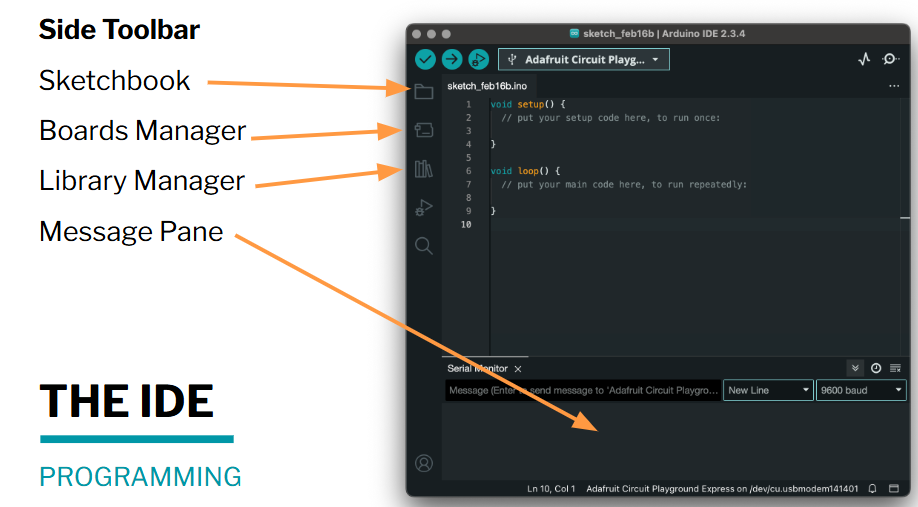Viewport: 918px width, 507px height.
Task: Expand the Adafruit Circuit Playground board selector
Action: (x=584, y=60)
